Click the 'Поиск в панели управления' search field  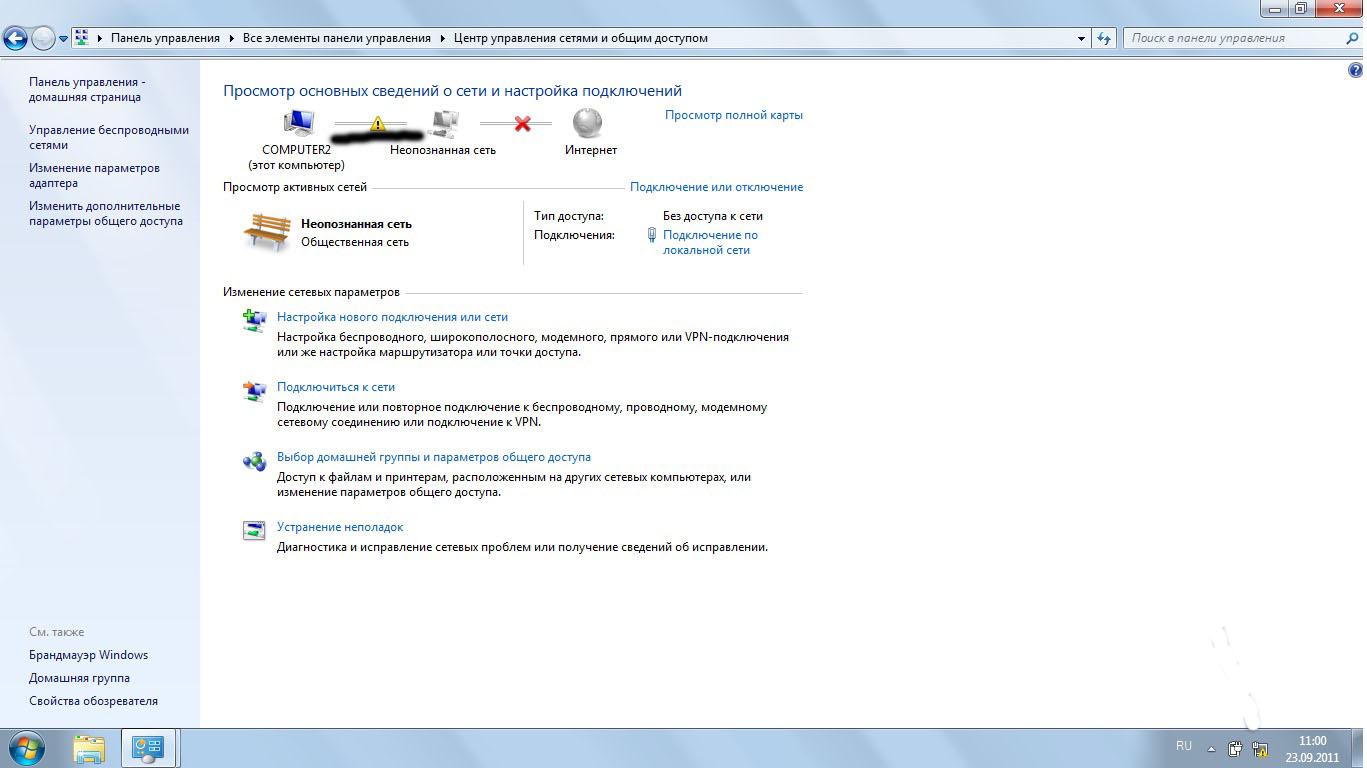(1233, 38)
